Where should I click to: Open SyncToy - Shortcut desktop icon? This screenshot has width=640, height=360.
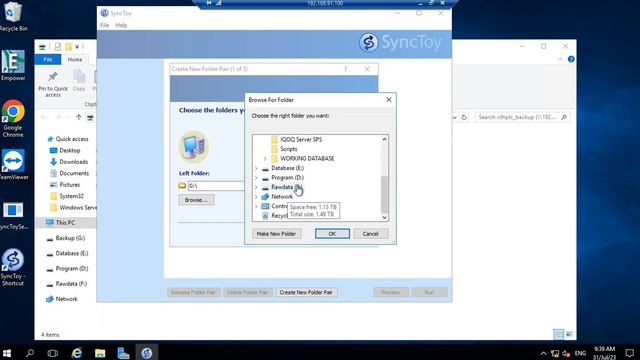(13, 267)
